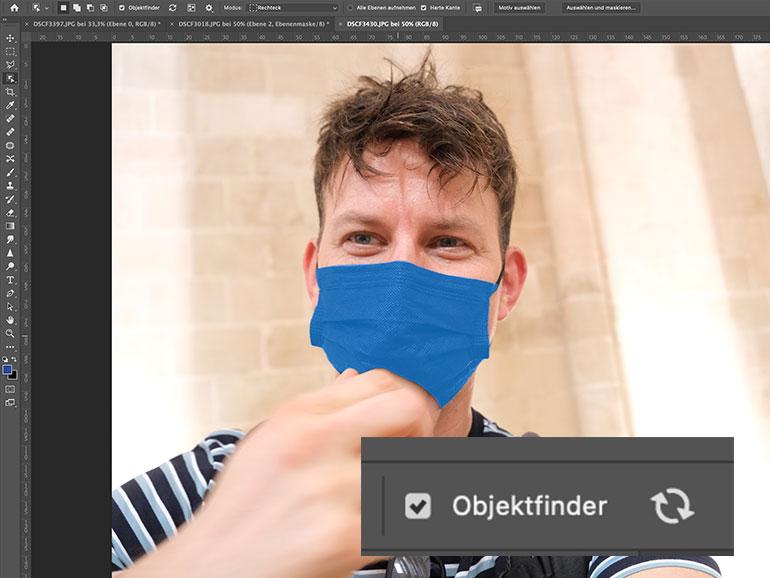Open the blue foreground color swatch
The height and width of the screenshot is (578, 770).
tap(7, 370)
